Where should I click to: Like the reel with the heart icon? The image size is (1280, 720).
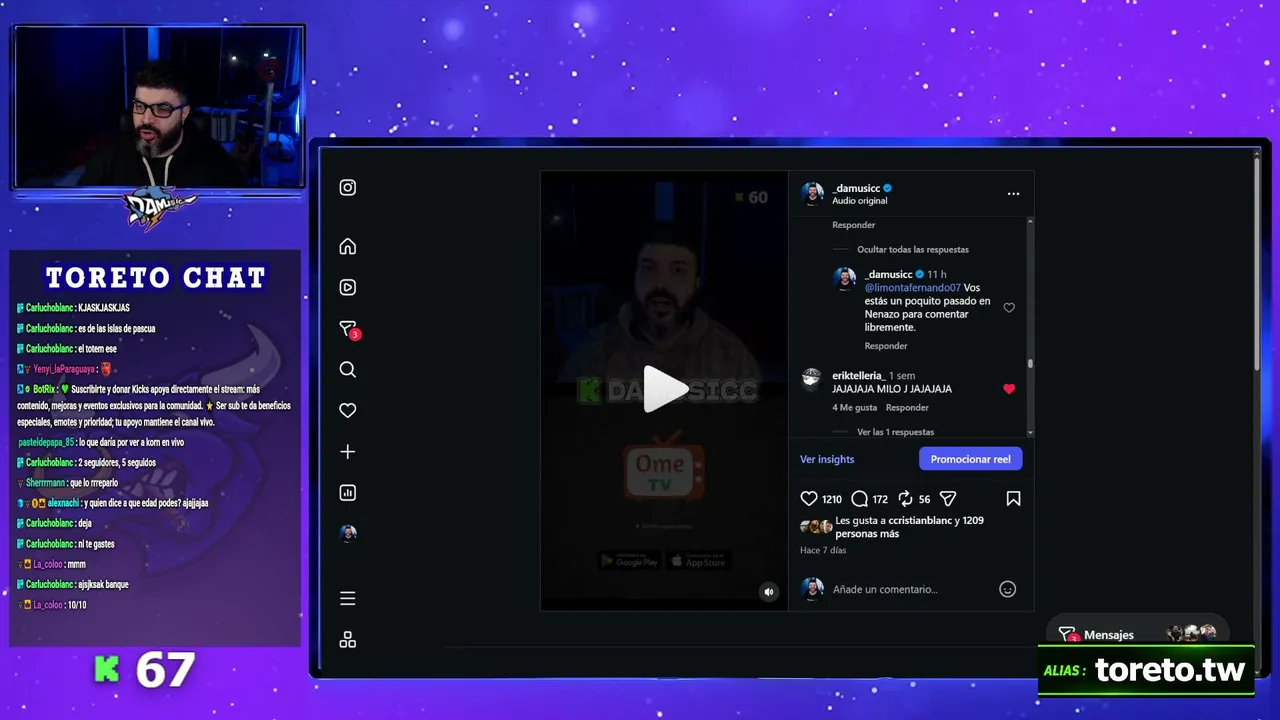(809, 499)
